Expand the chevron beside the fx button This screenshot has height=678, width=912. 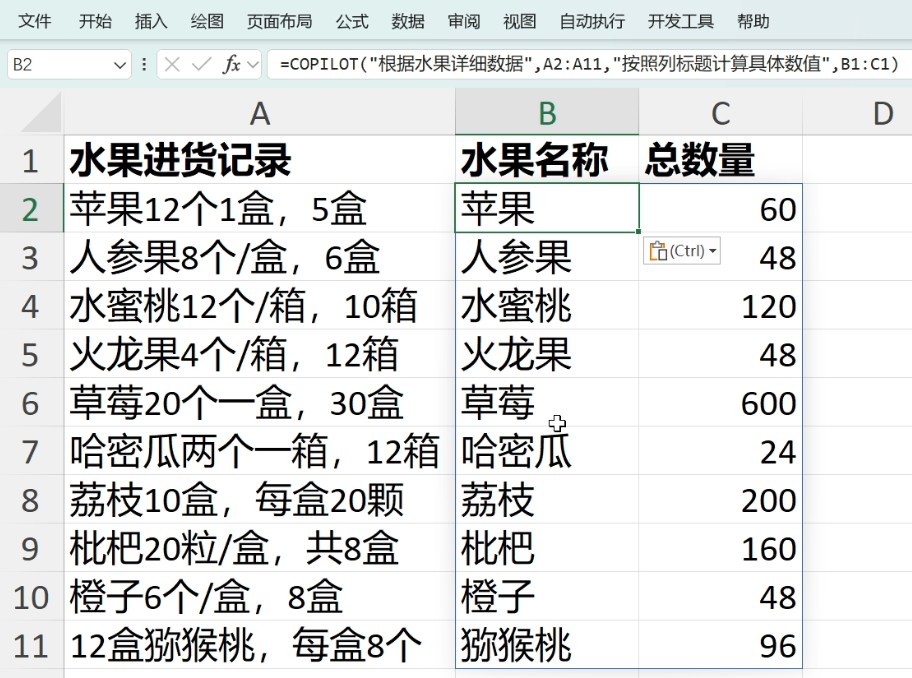(x=252, y=65)
